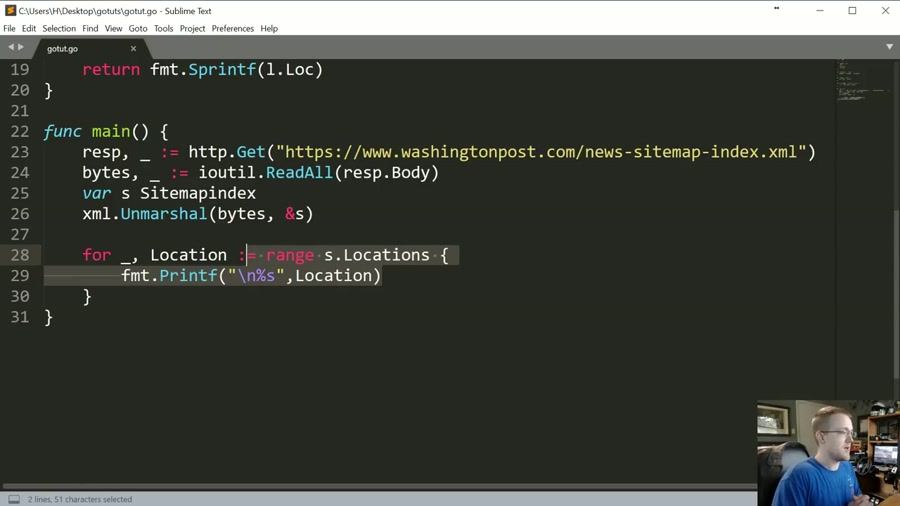Open the Find menu
This screenshot has width=900, height=506.
point(90,28)
